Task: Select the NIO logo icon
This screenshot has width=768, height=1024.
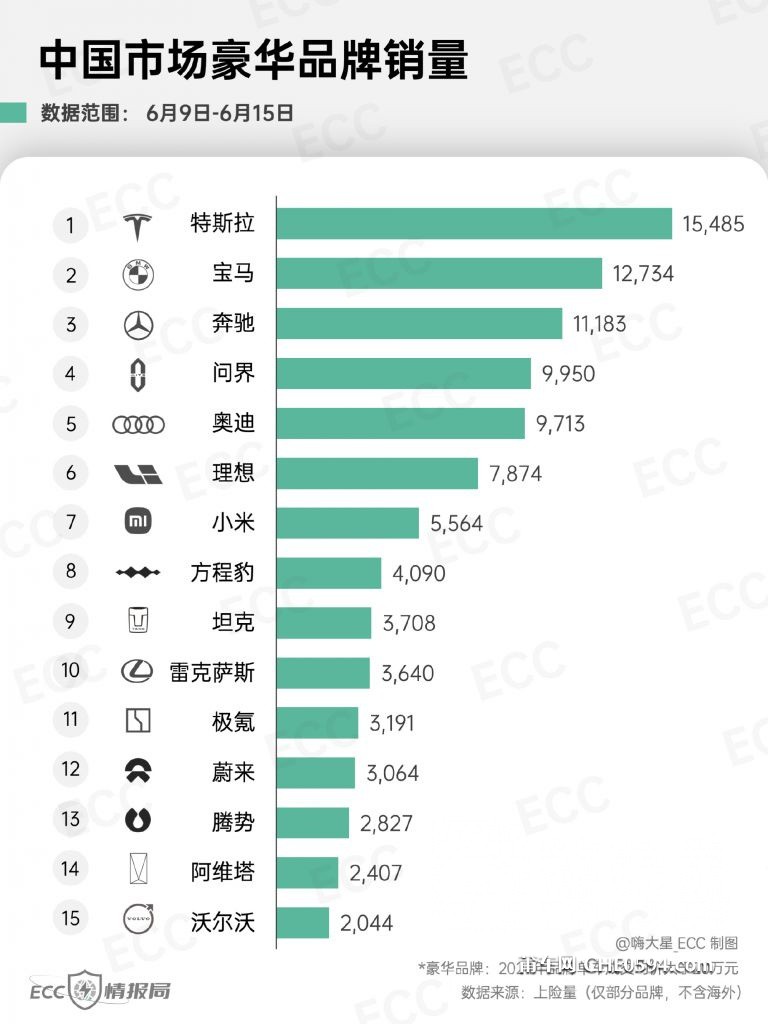Action: click(x=138, y=771)
